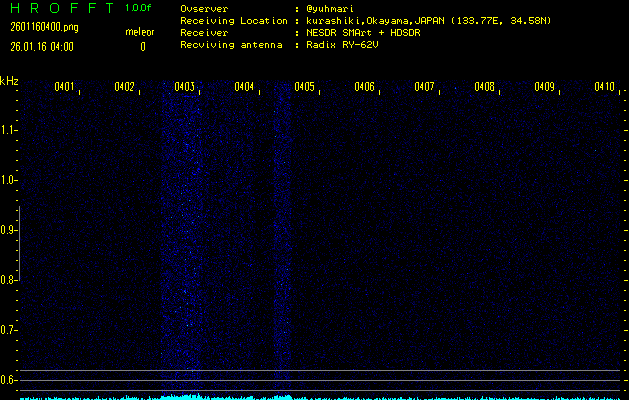Click the kHz axis unit label
The image size is (629, 400).
click(x=9, y=81)
